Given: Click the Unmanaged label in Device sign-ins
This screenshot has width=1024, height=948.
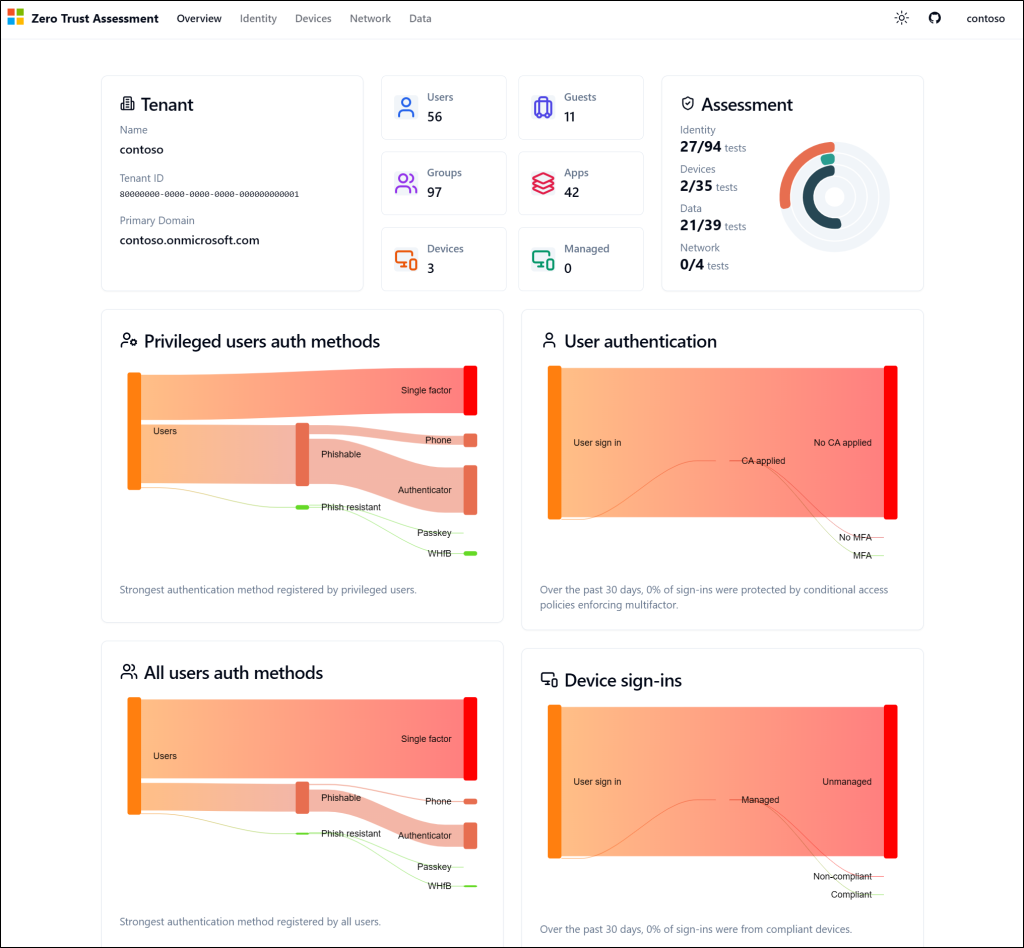Looking at the screenshot, I should coord(846,782).
